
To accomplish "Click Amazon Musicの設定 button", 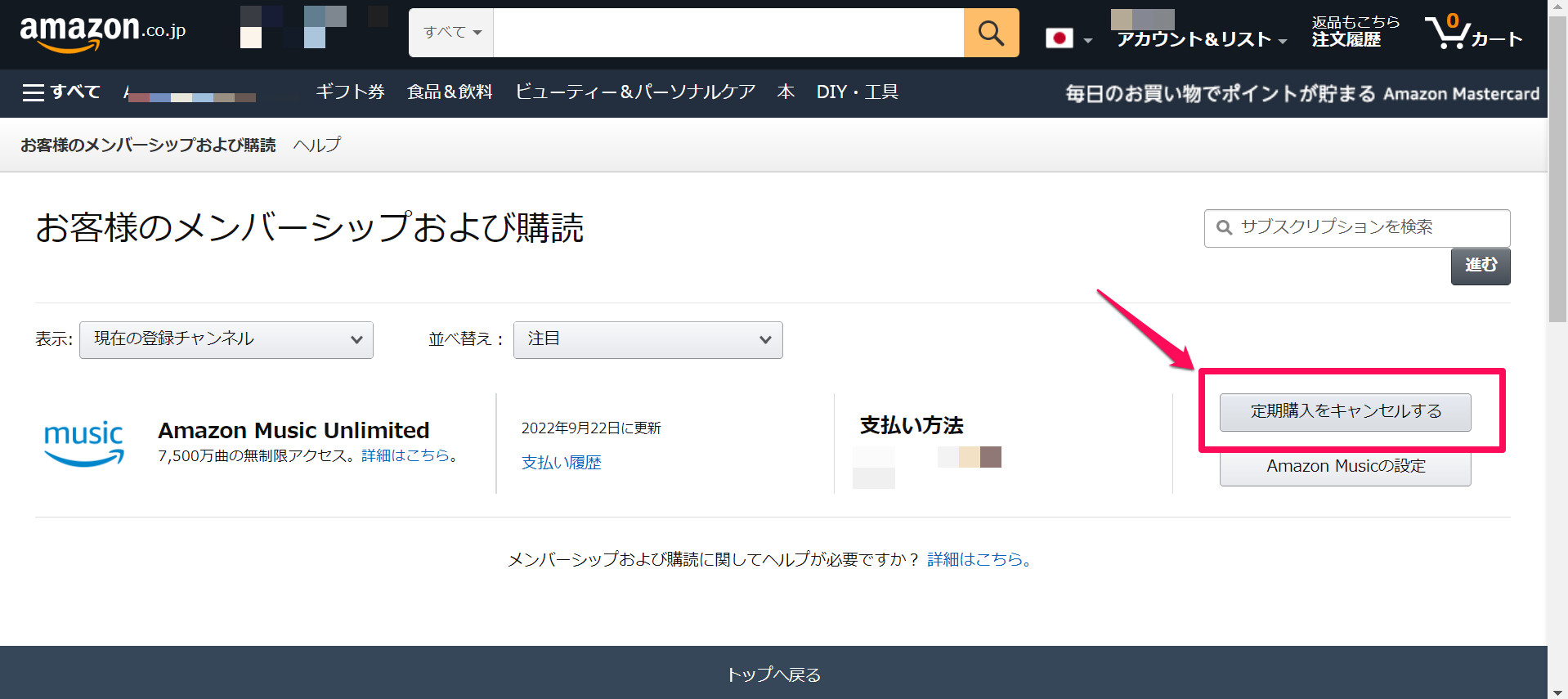I will tap(1346, 467).
